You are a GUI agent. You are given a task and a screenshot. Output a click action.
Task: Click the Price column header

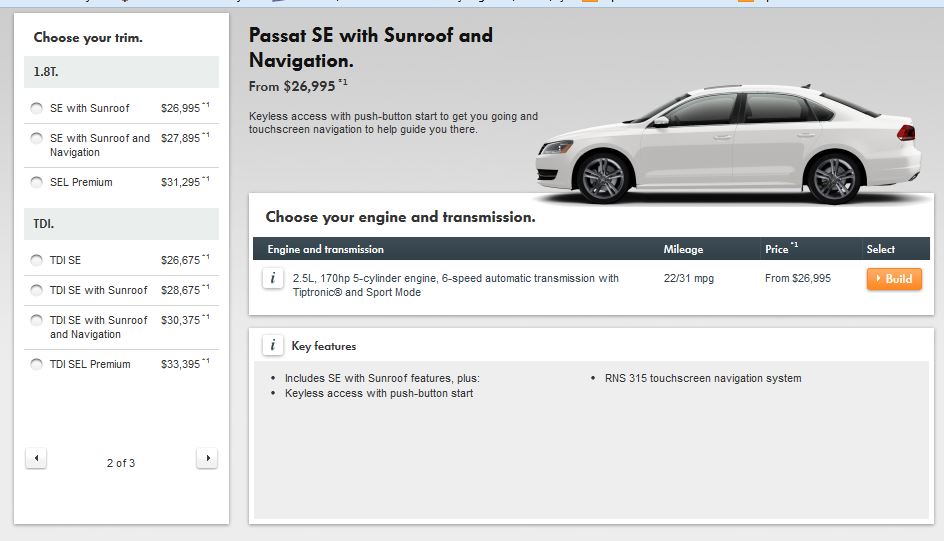777,249
